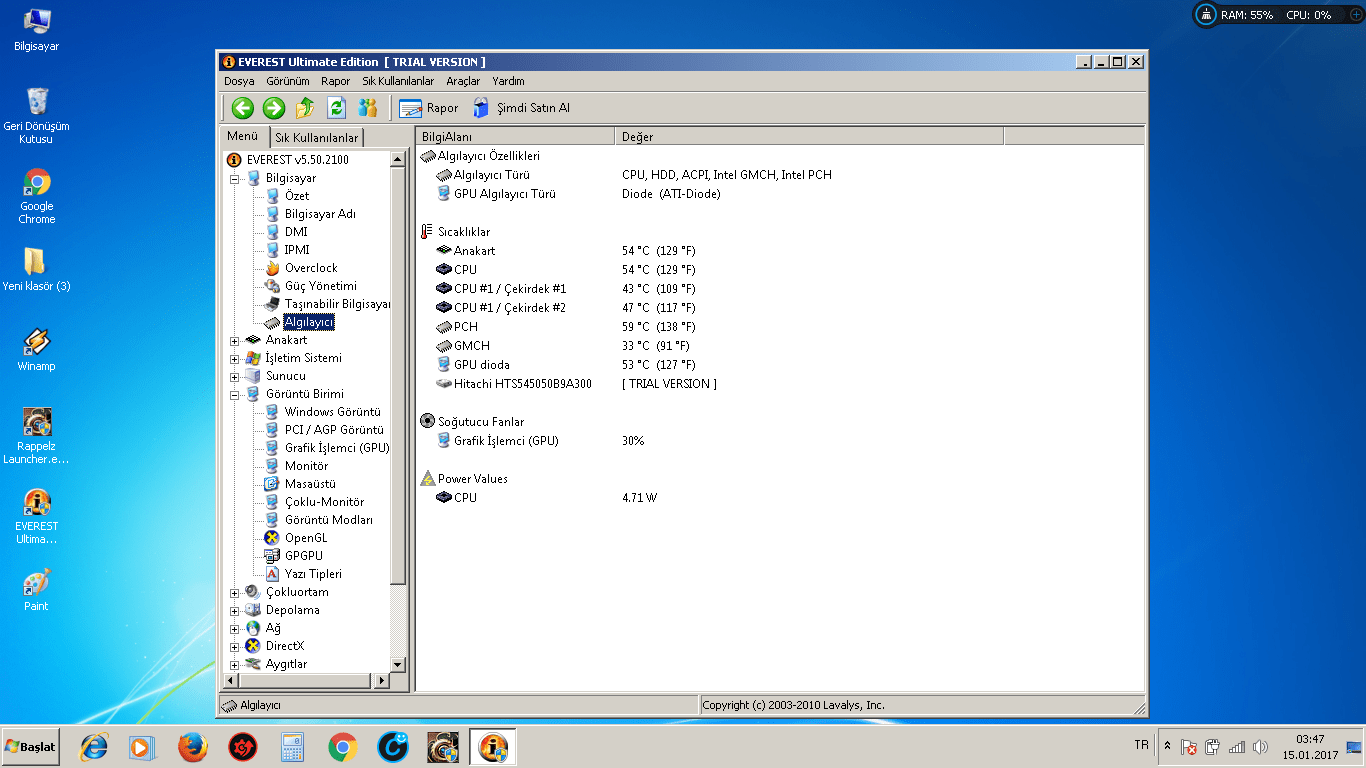Image resolution: width=1366 pixels, height=768 pixels.
Task: Open Google Chrome from the taskbar
Action: pyautogui.click(x=342, y=747)
